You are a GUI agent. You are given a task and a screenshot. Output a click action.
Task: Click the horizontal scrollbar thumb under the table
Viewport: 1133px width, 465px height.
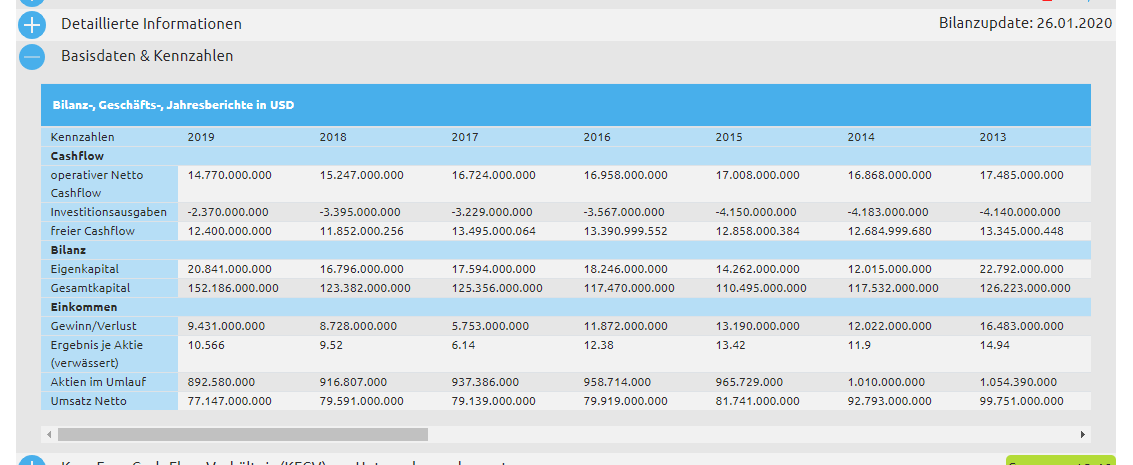click(242, 435)
